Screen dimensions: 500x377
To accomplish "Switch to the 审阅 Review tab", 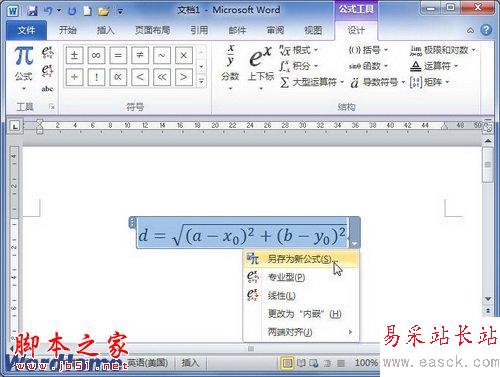I will tap(275, 30).
